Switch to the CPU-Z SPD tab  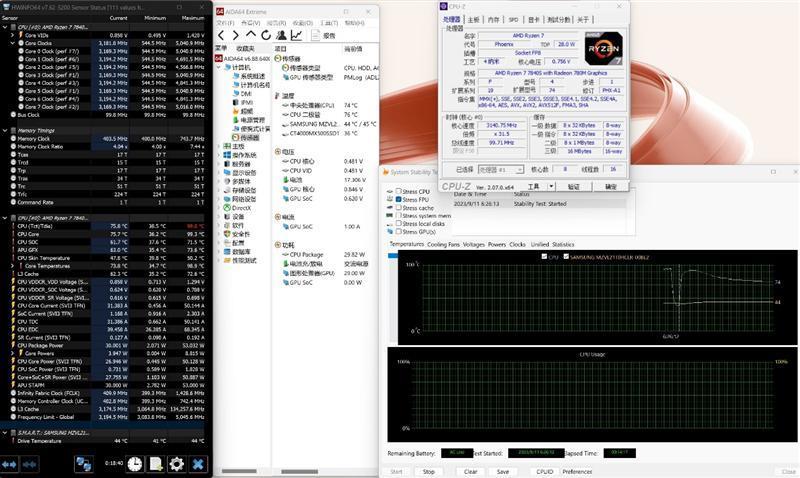(513, 19)
